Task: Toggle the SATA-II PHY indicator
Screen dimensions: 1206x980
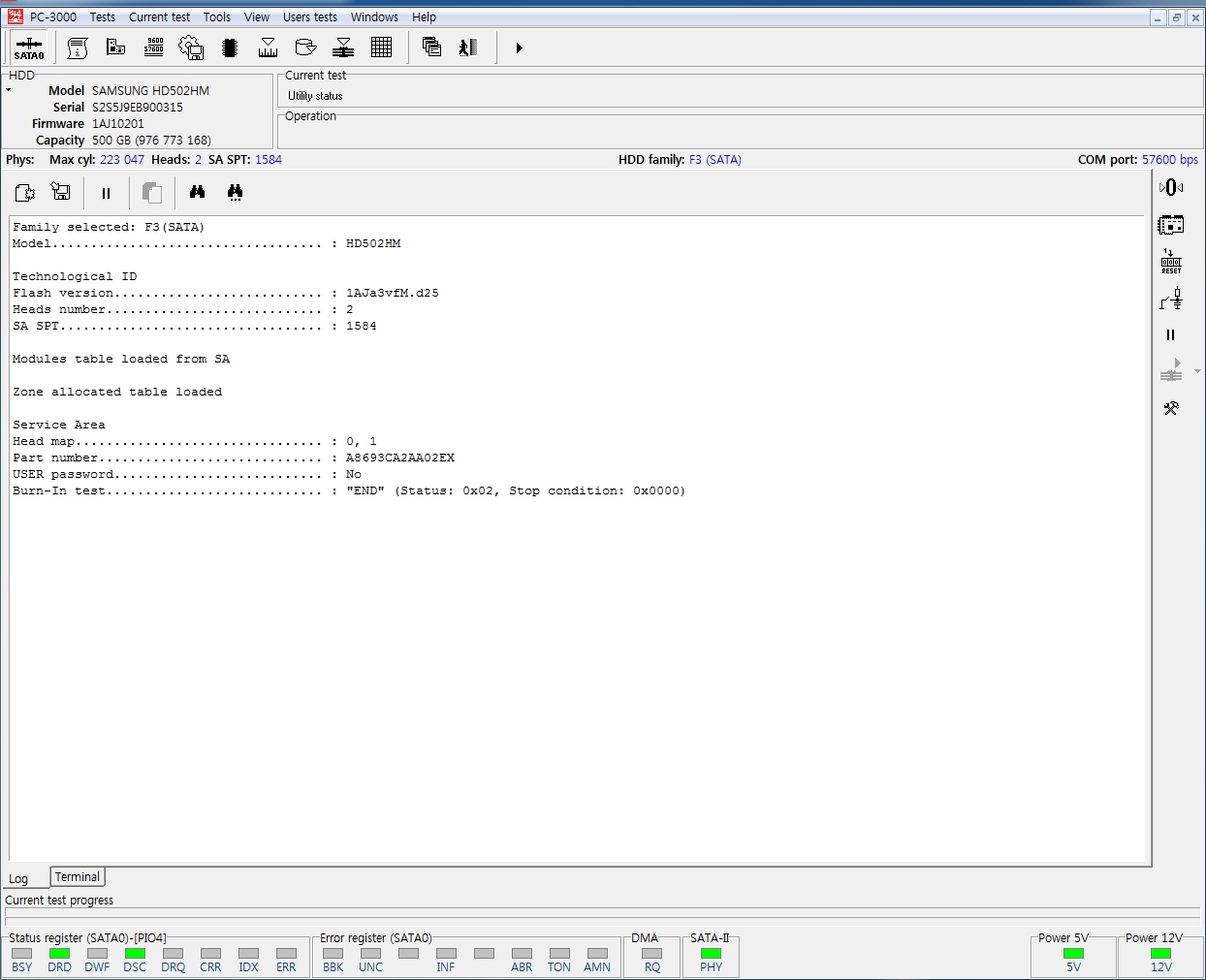Action: (711, 954)
